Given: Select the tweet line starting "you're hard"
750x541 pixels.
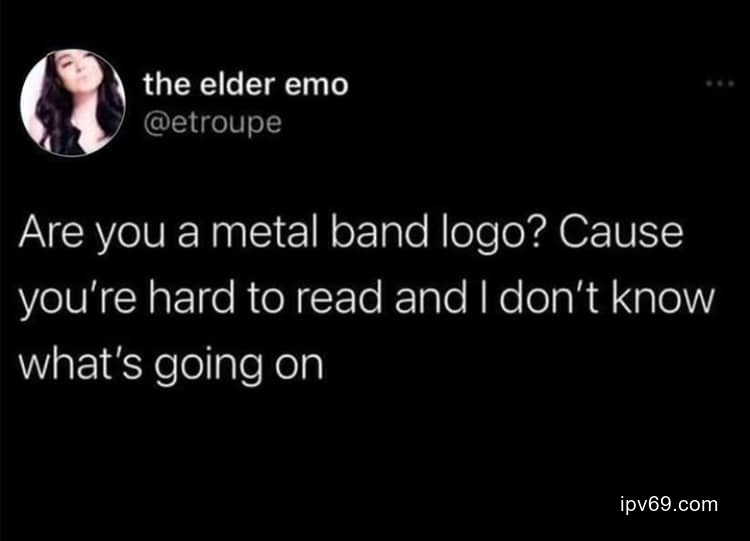Looking at the screenshot, I should click(x=366, y=299).
